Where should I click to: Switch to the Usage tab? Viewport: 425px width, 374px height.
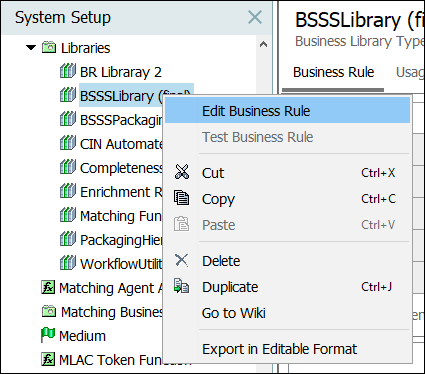pos(410,72)
